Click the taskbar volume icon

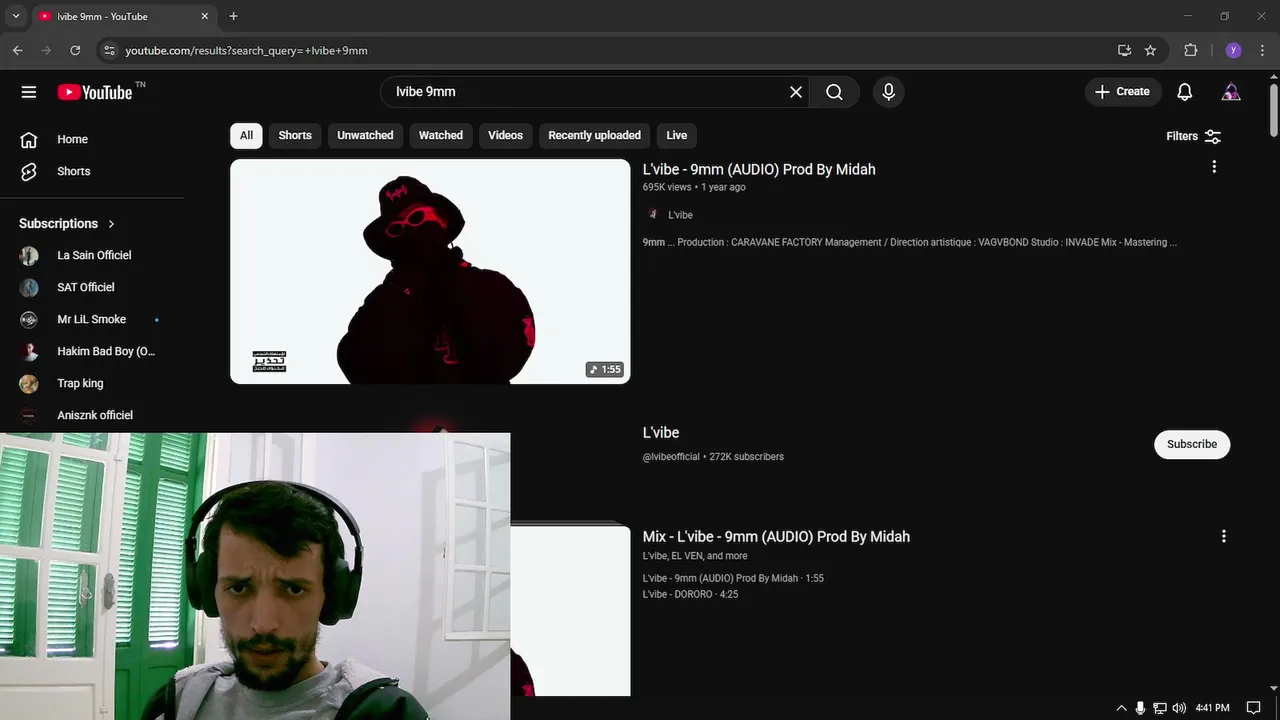(x=1178, y=708)
